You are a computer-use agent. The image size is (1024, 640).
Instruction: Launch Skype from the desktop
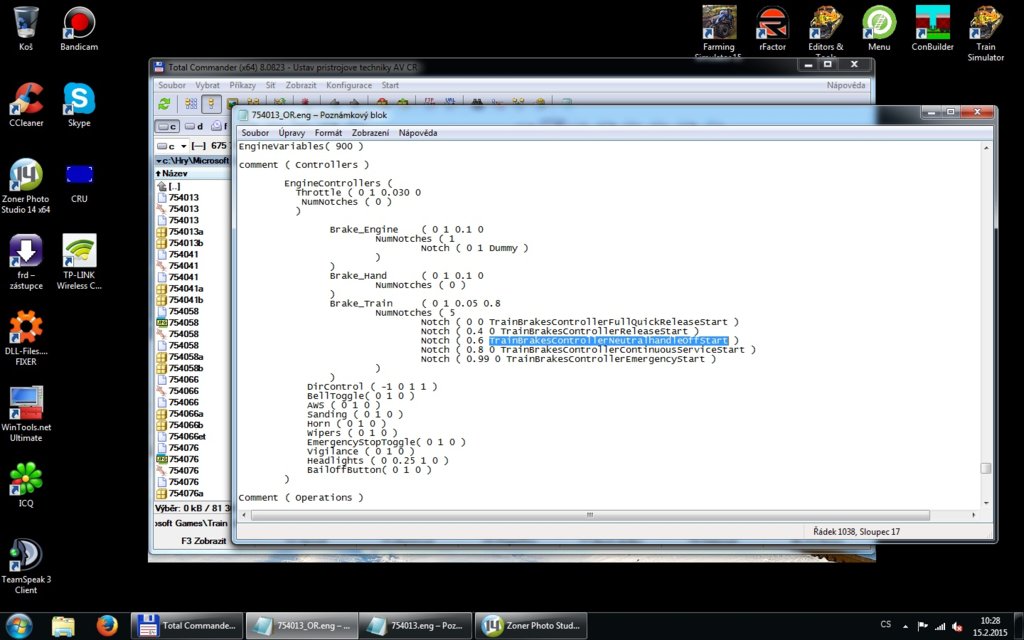[78, 104]
